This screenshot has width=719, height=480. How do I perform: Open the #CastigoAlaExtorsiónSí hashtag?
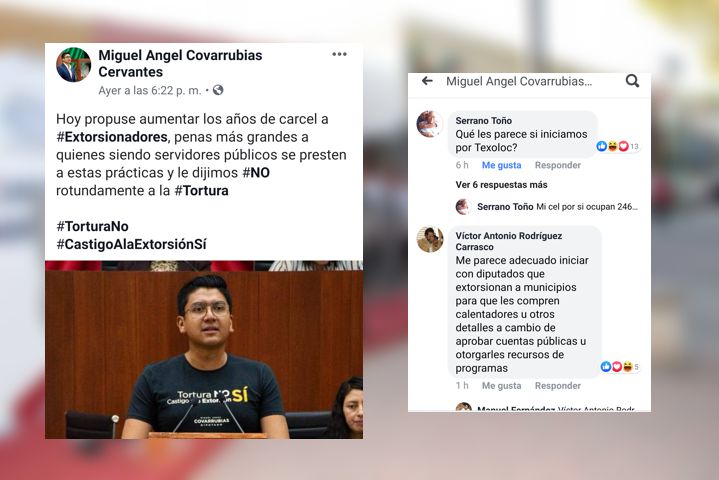click(131, 244)
